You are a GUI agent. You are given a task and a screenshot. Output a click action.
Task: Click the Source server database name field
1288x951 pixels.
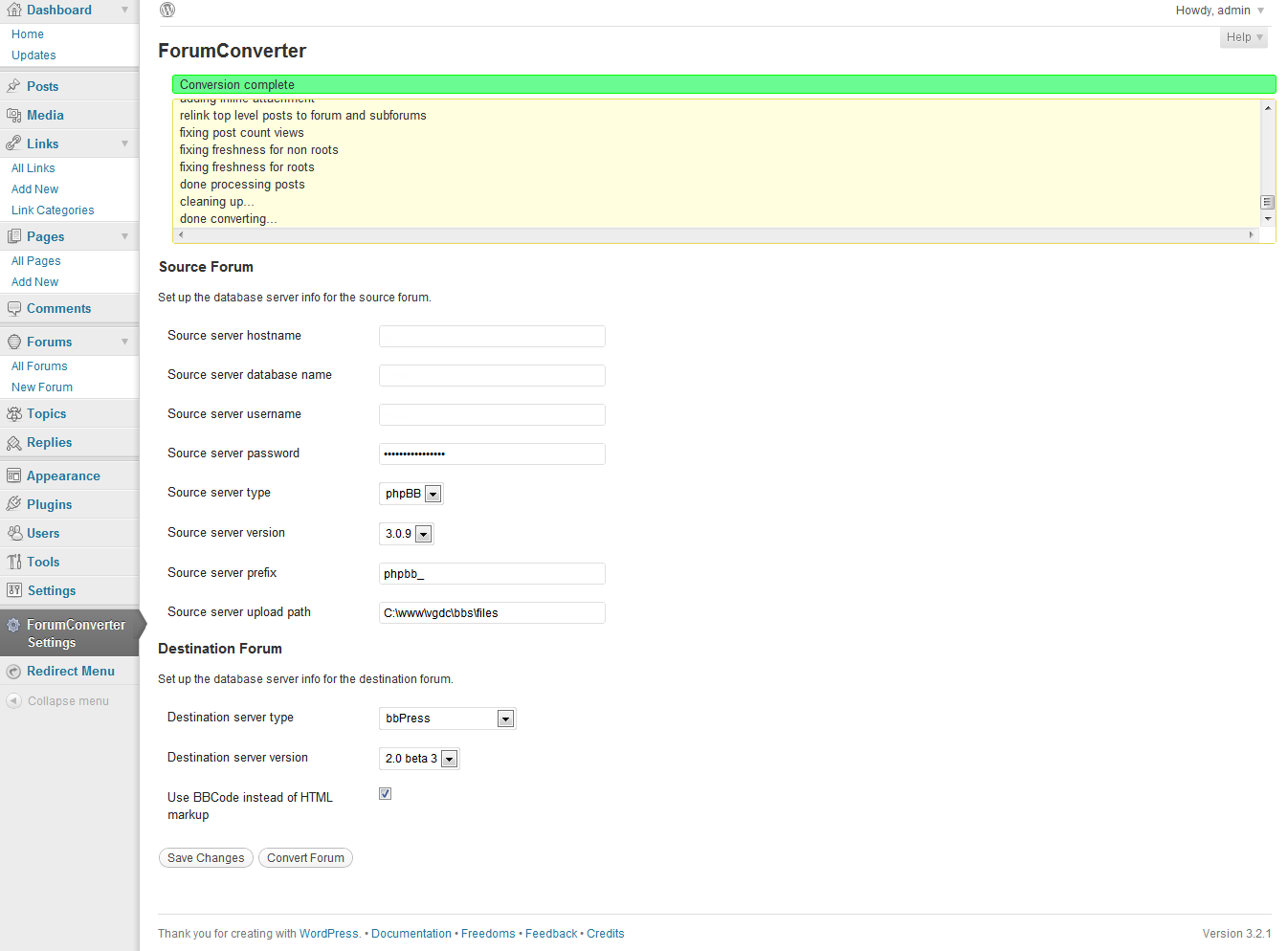pyautogui.click(x=492, y=375)
